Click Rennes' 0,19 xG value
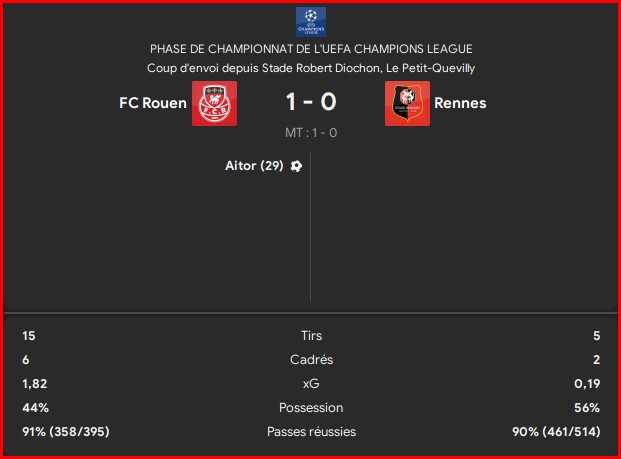Screen dimensions: 621x459 coord(585,384)
